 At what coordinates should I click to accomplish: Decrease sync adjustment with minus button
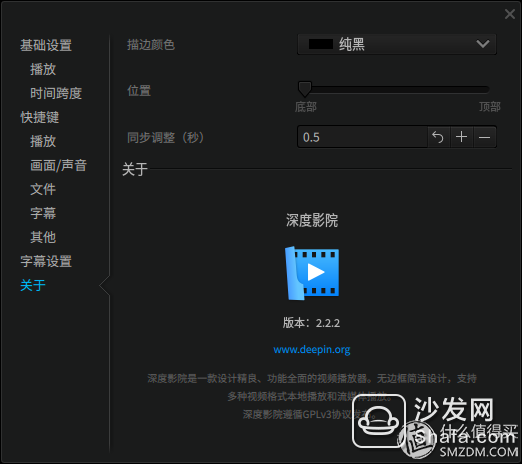click(x=485, y=137)
